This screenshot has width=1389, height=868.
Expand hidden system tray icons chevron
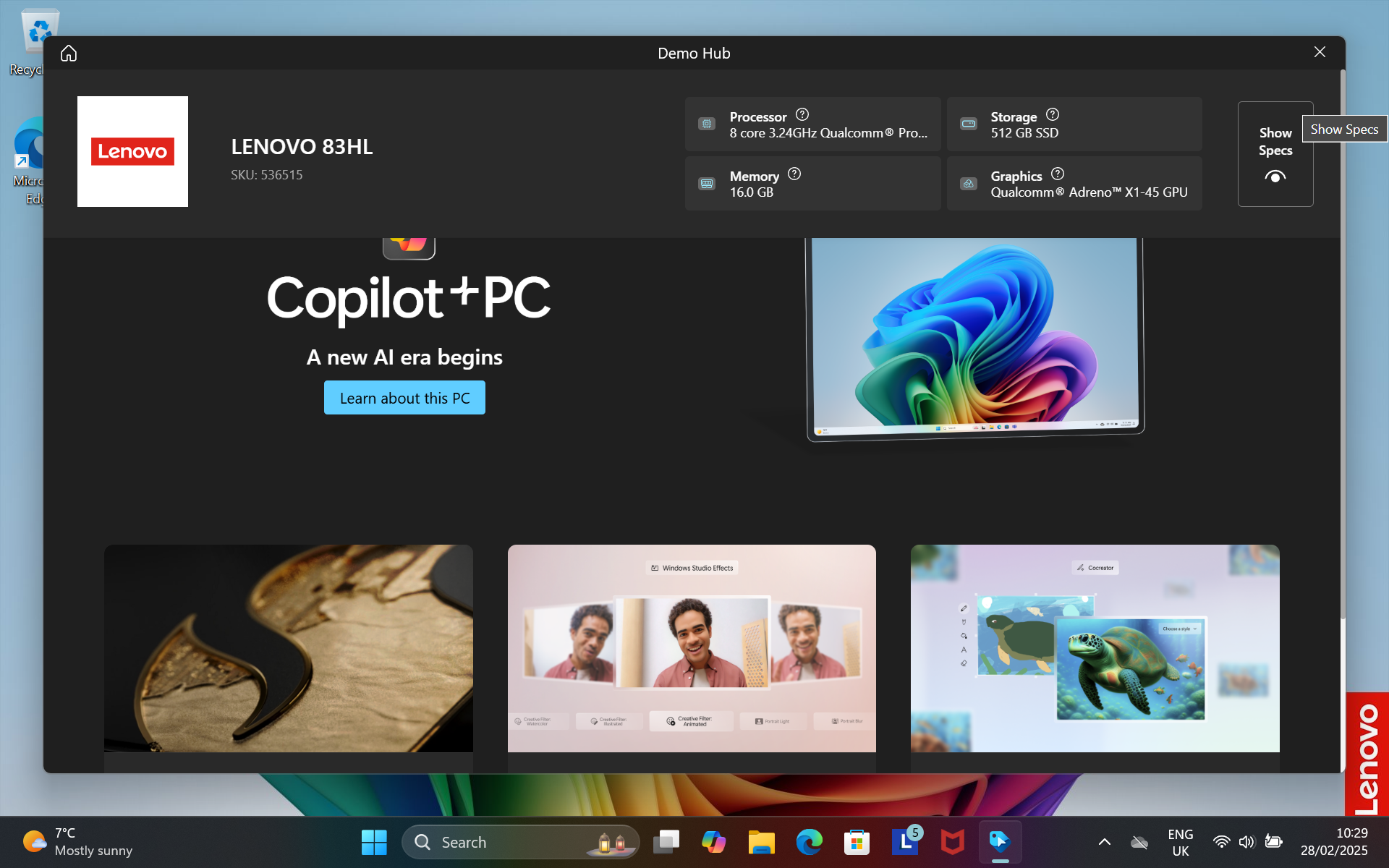pyautogui.click(x=1104, y=842)
